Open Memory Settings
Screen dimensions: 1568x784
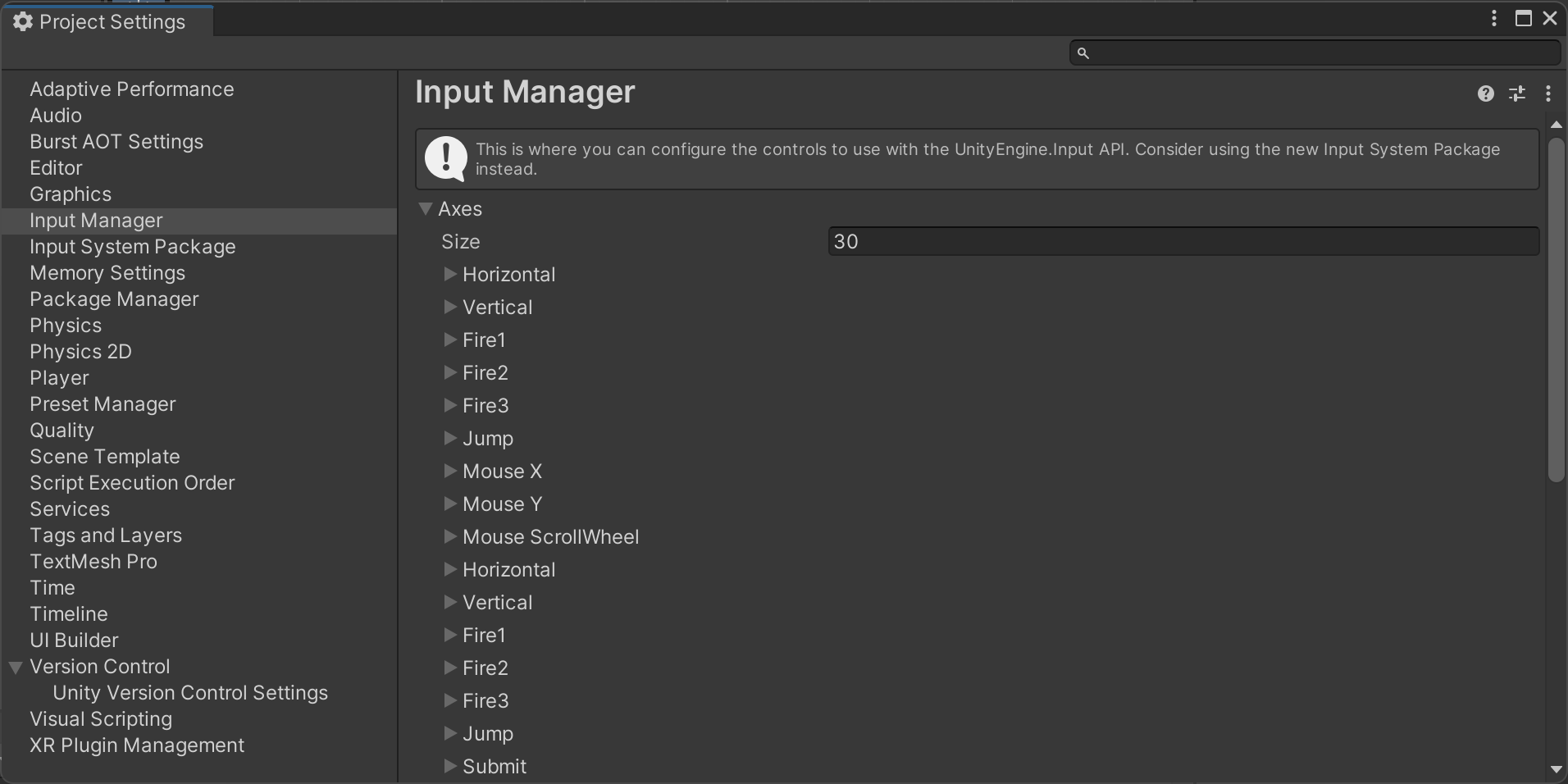click(x=107, y=272)
